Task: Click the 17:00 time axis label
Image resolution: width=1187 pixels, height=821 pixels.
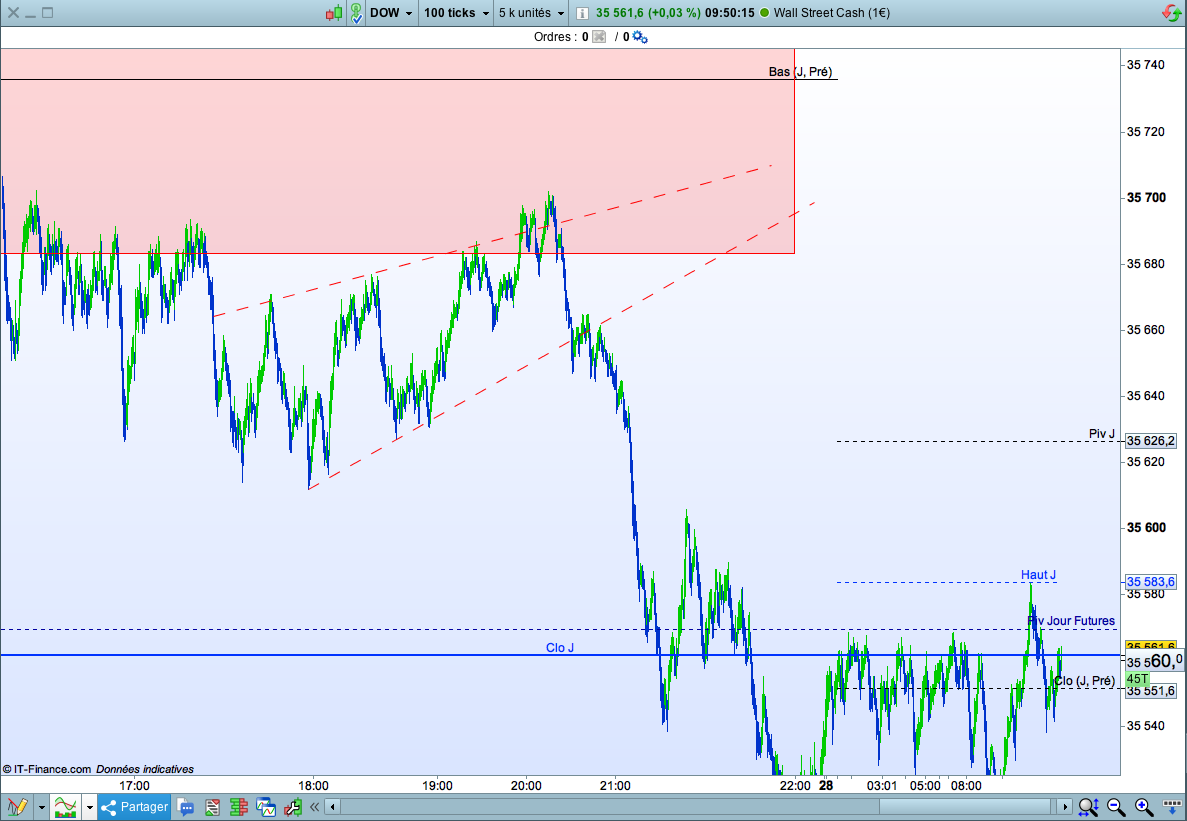Action: [x=134, y=786]
